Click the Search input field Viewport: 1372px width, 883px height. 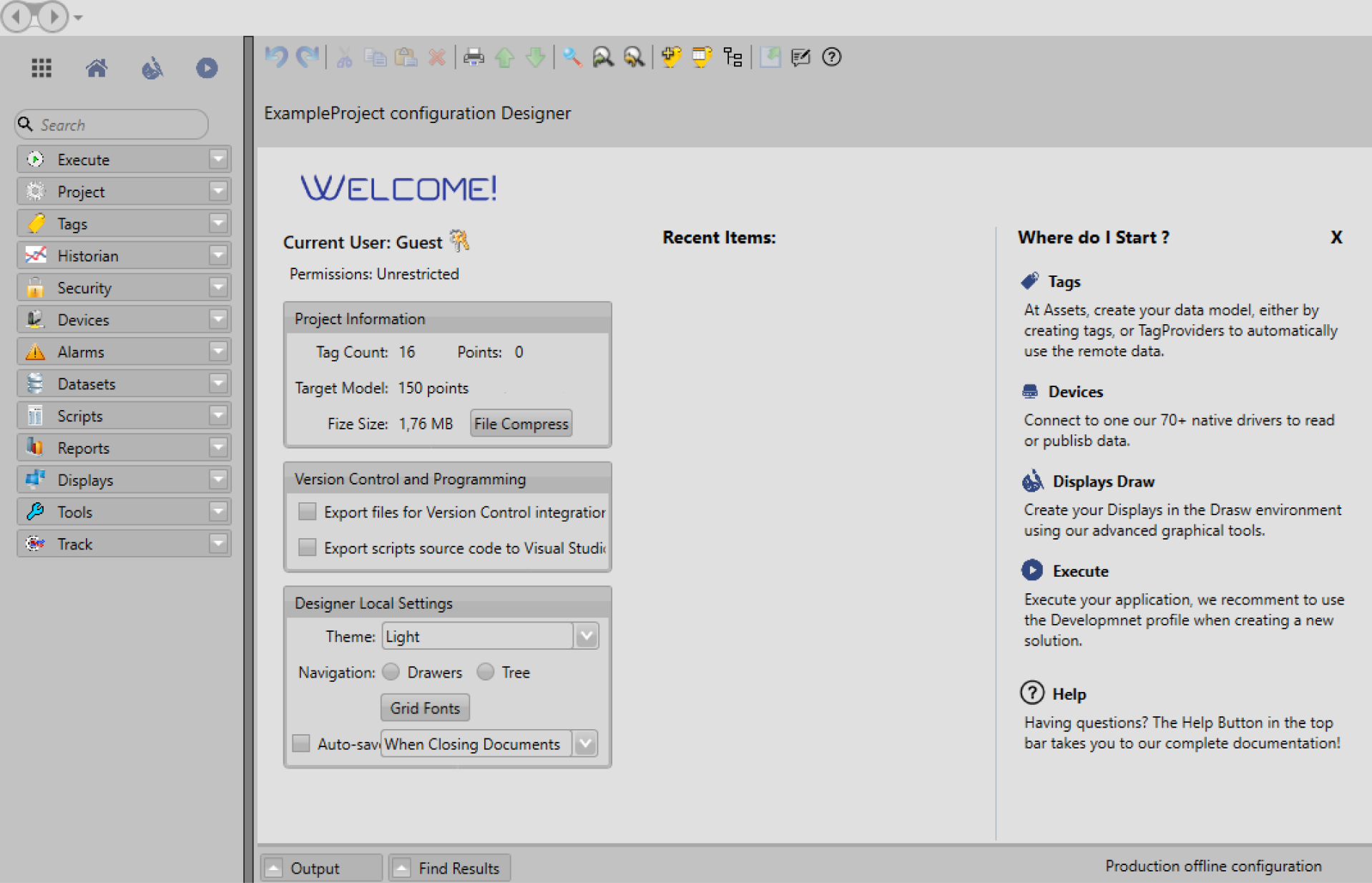[118, 125]
